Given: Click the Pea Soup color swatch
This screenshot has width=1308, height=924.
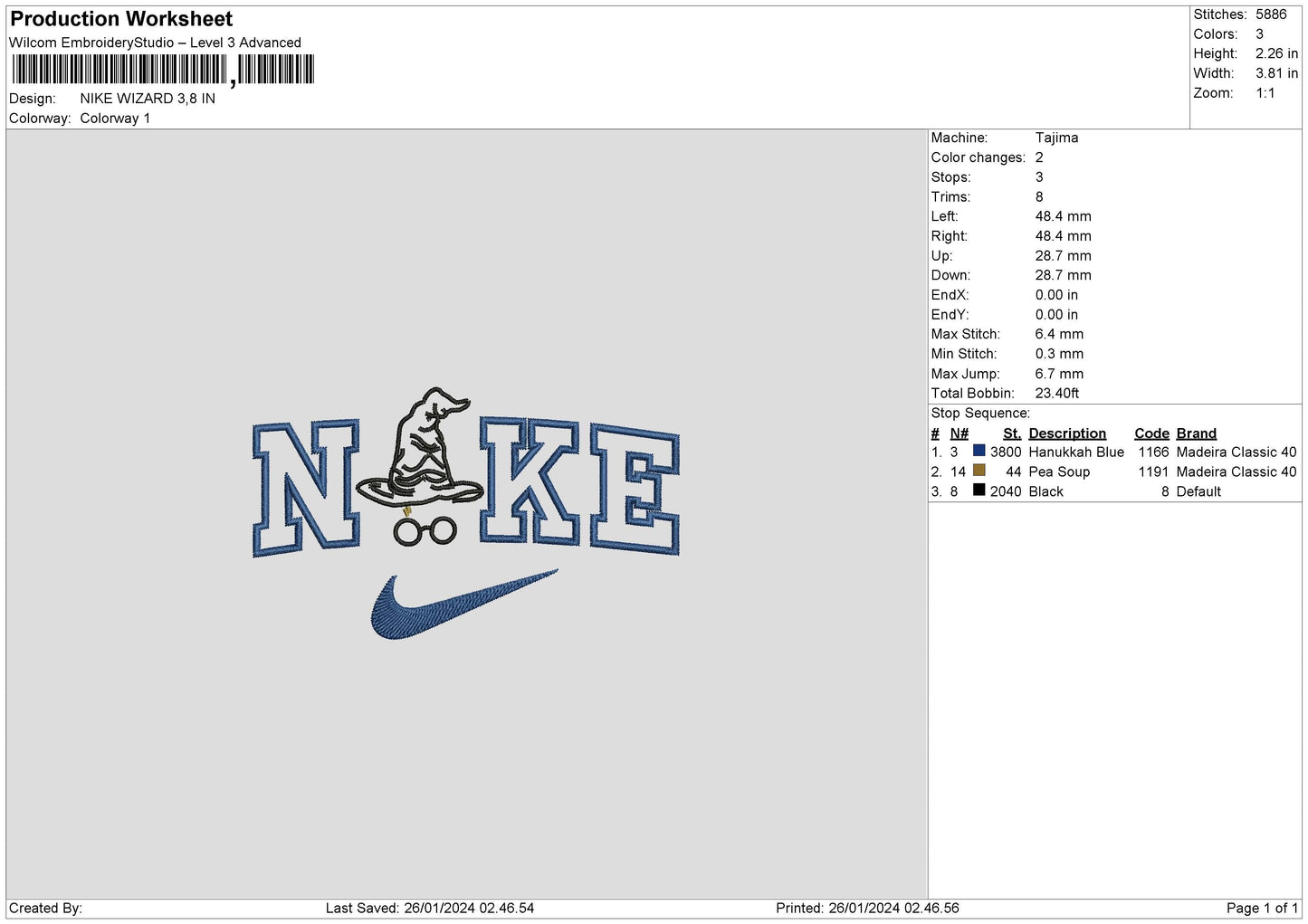Looking at the screenshot, I should 979,471.
